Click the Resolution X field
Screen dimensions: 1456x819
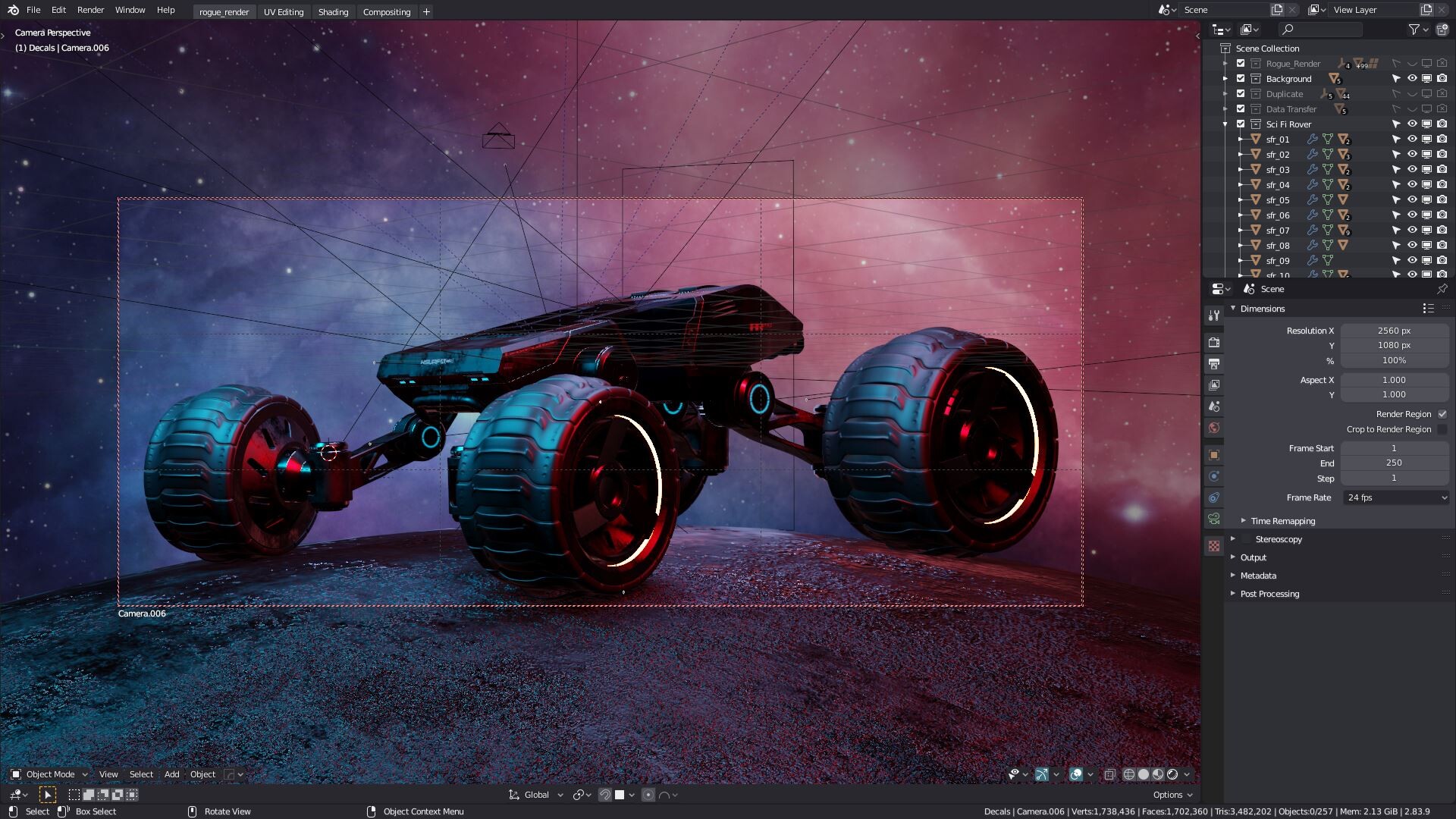(x=1394, y=331)
